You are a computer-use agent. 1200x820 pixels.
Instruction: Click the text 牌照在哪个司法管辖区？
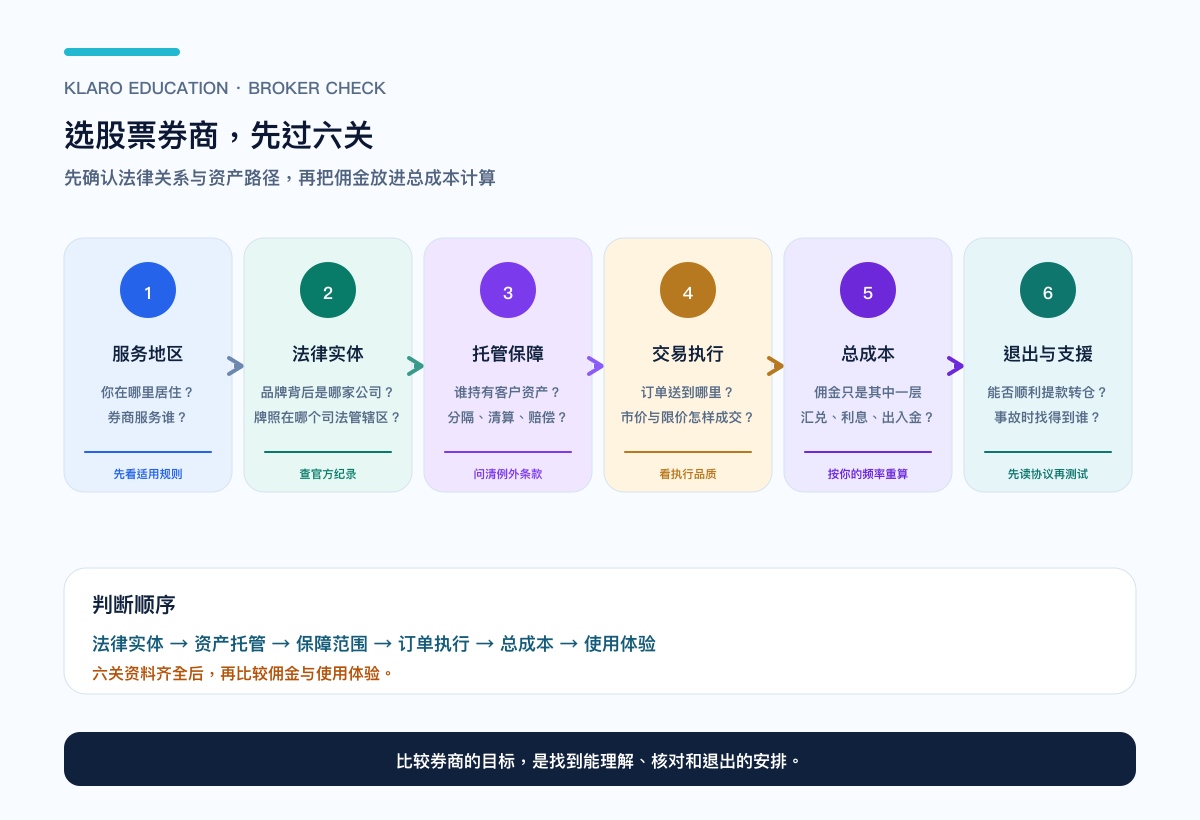click(x=328, y=417)
